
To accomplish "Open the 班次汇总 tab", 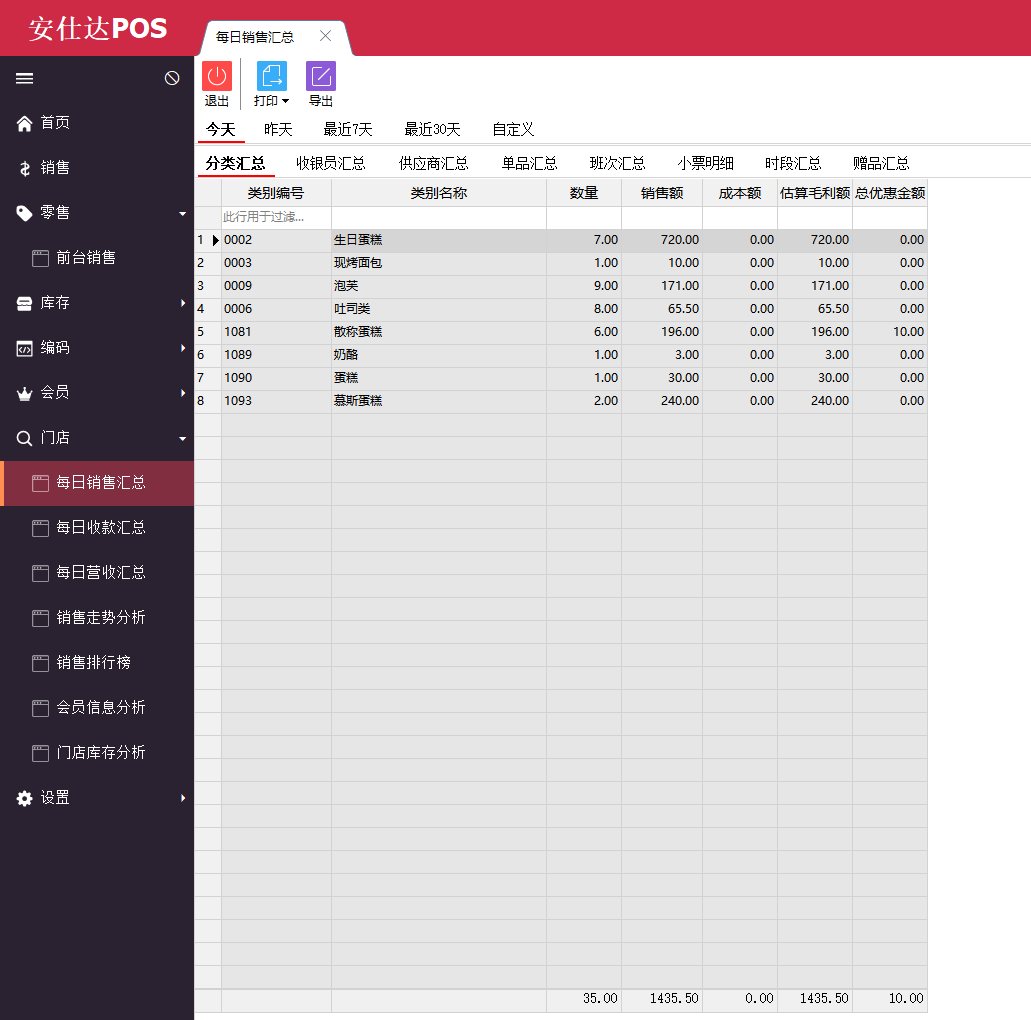I will 617,163.
